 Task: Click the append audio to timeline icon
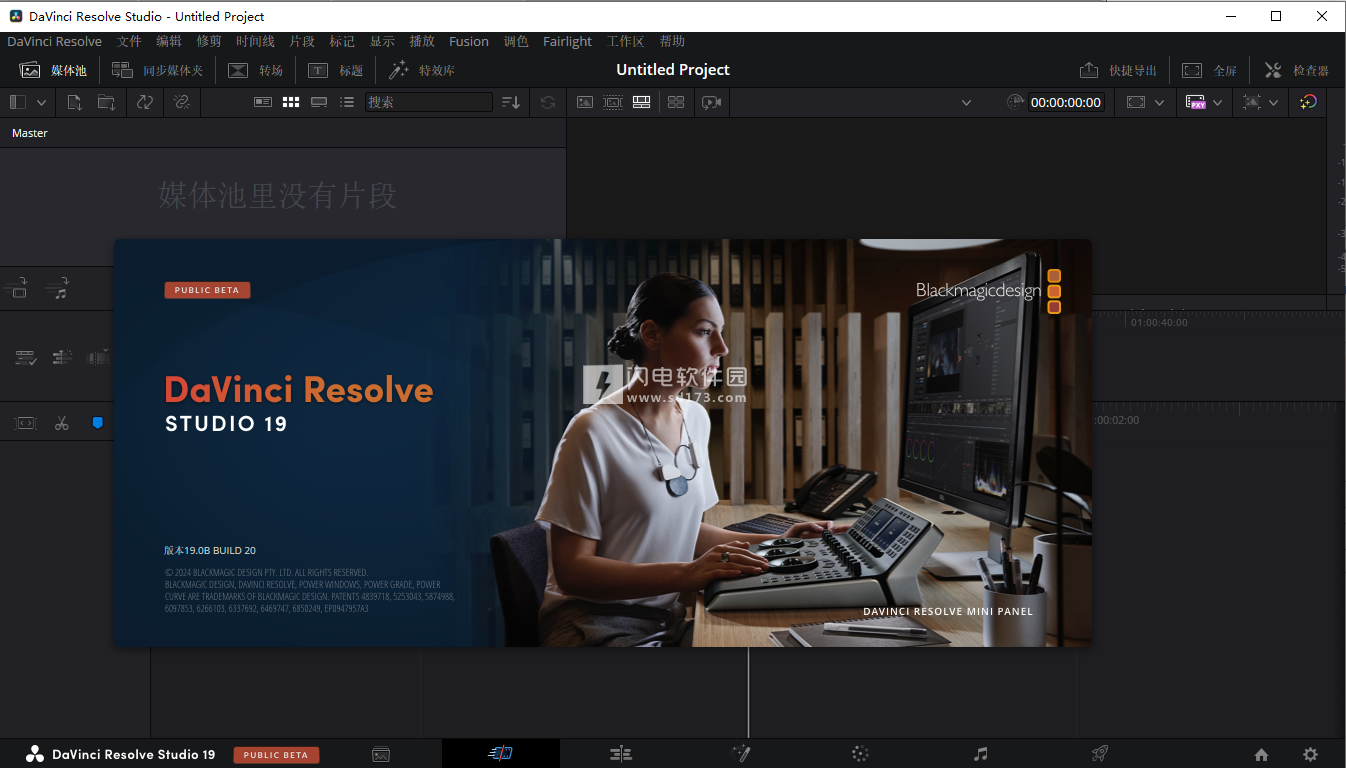58,289
